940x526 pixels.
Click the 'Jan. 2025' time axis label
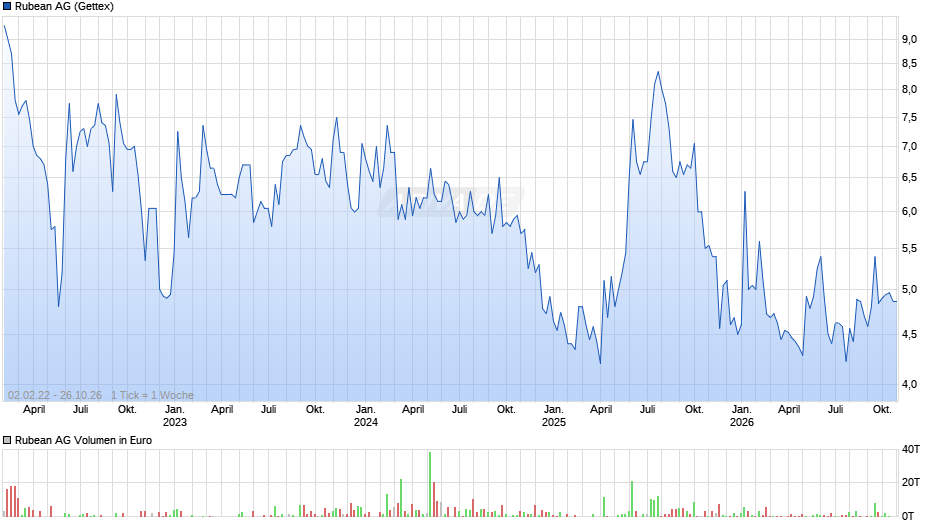553,416
